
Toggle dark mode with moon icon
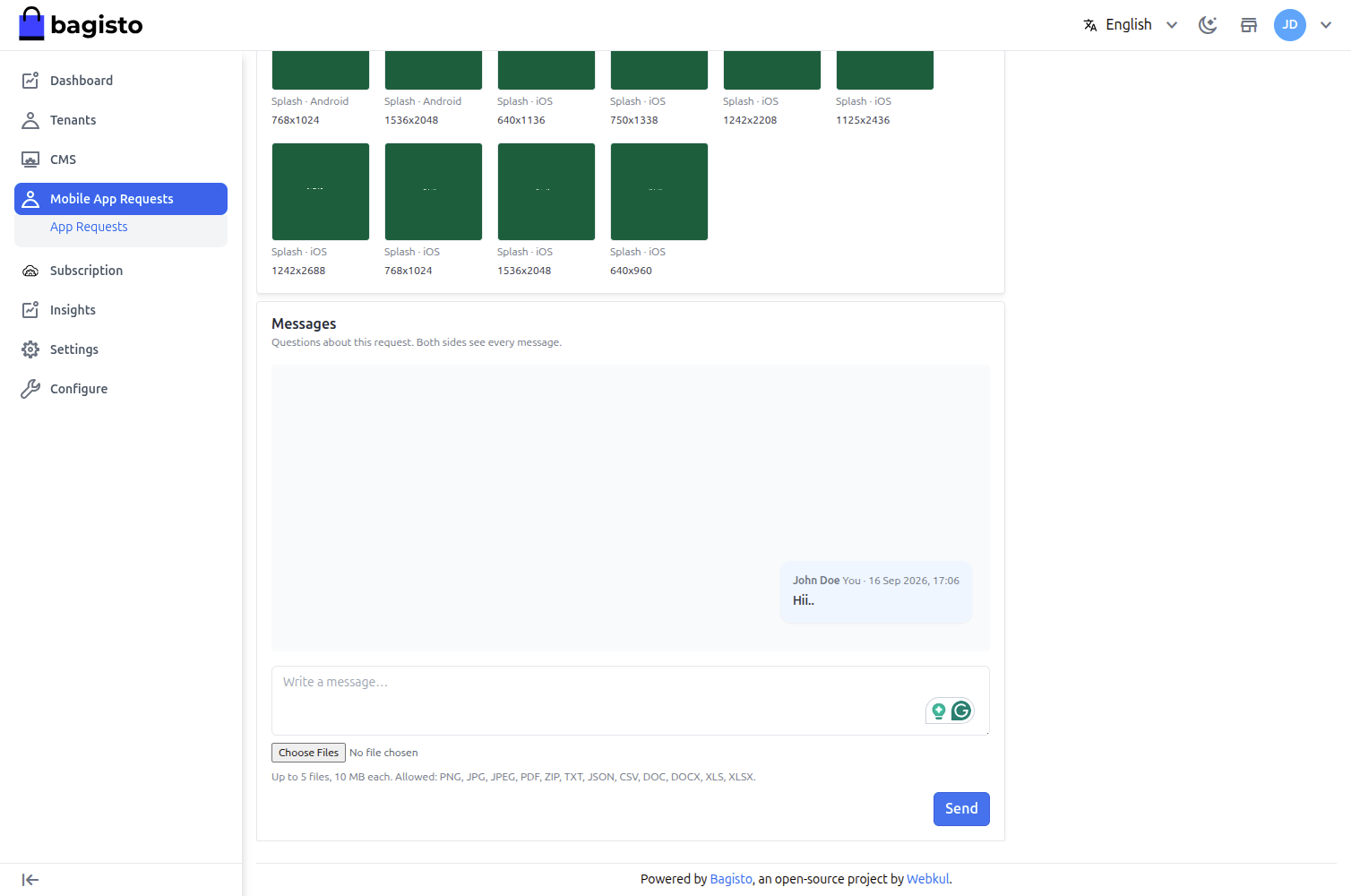click(1208, 25)
